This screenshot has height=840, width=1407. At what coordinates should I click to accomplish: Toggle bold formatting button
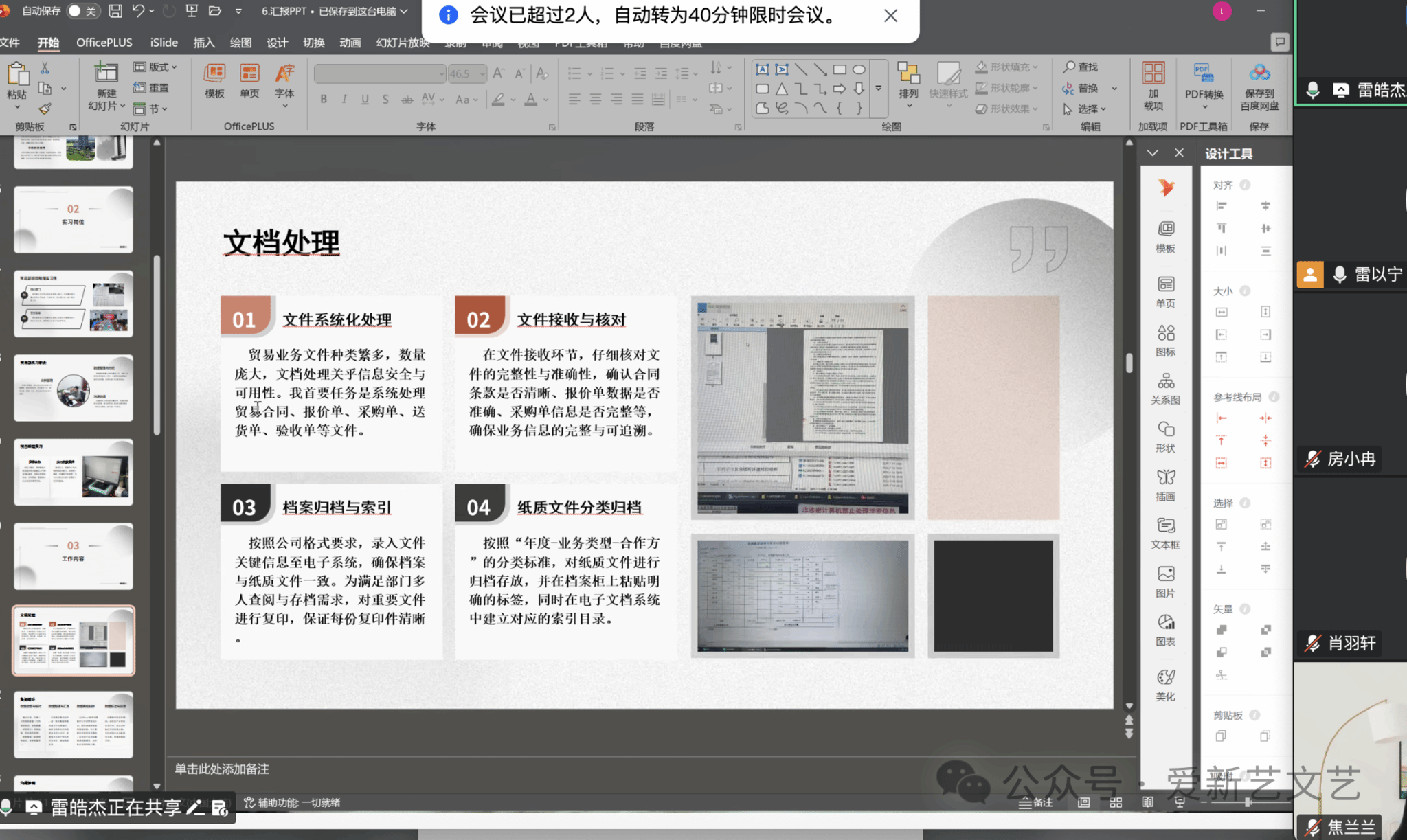point(324,100)
